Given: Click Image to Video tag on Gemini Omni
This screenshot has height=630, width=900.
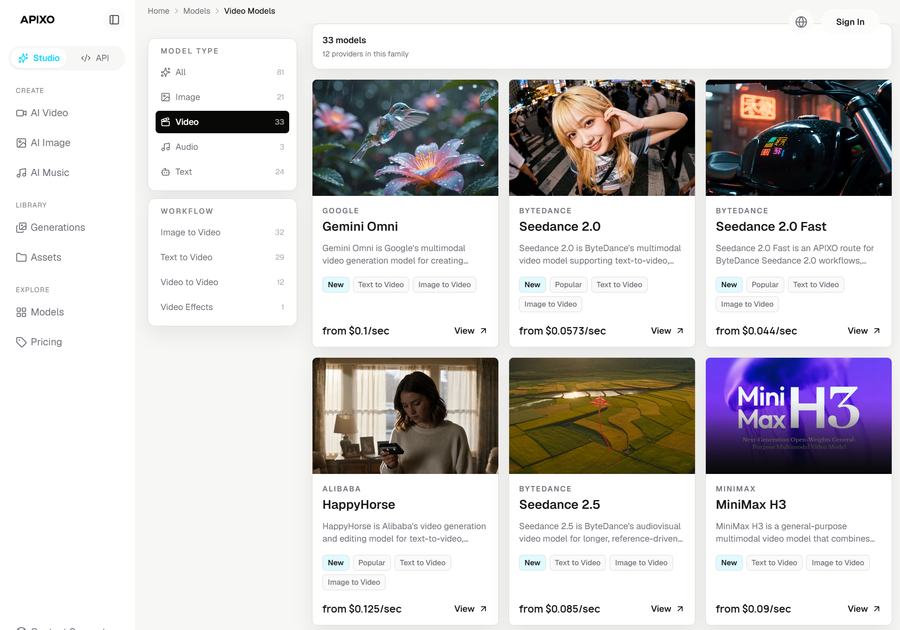Looking at the screenshot, I should point(444,285).
